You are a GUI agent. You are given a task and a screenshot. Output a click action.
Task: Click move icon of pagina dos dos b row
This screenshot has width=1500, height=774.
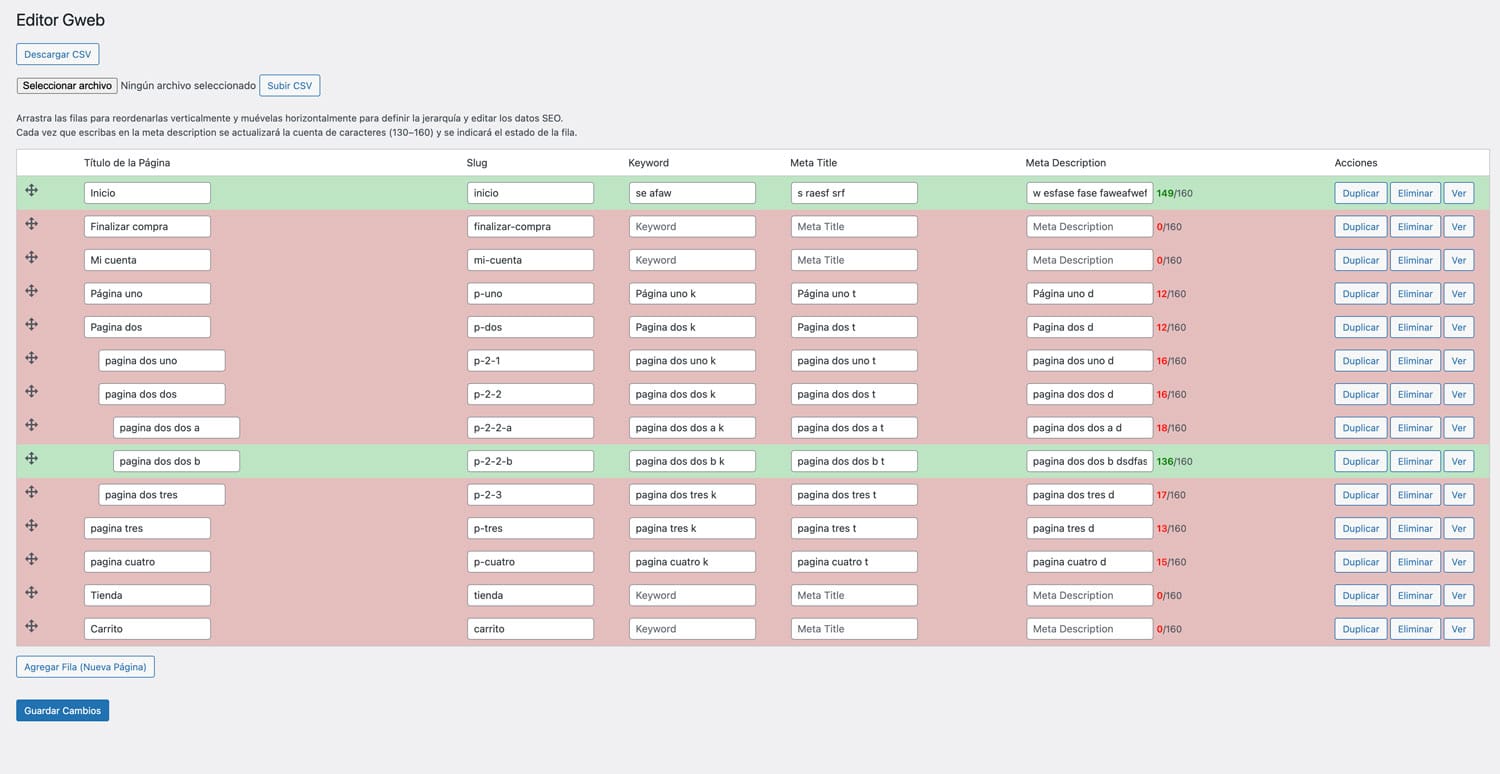point(32,458)
